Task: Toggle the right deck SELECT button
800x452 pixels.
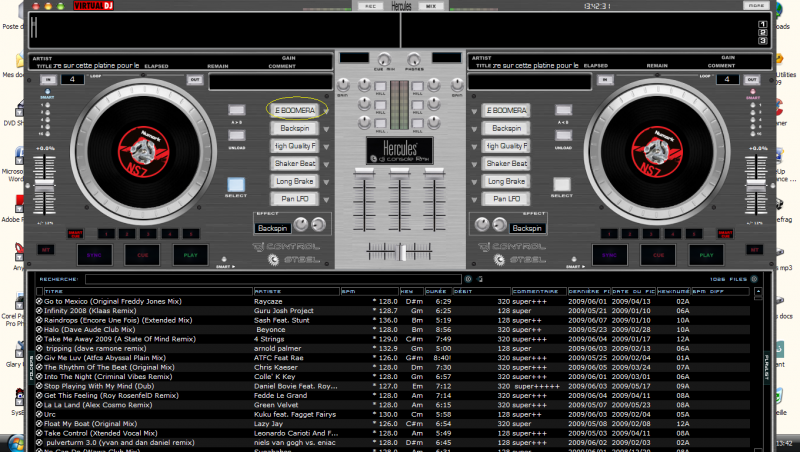Action: click(563, 185)
